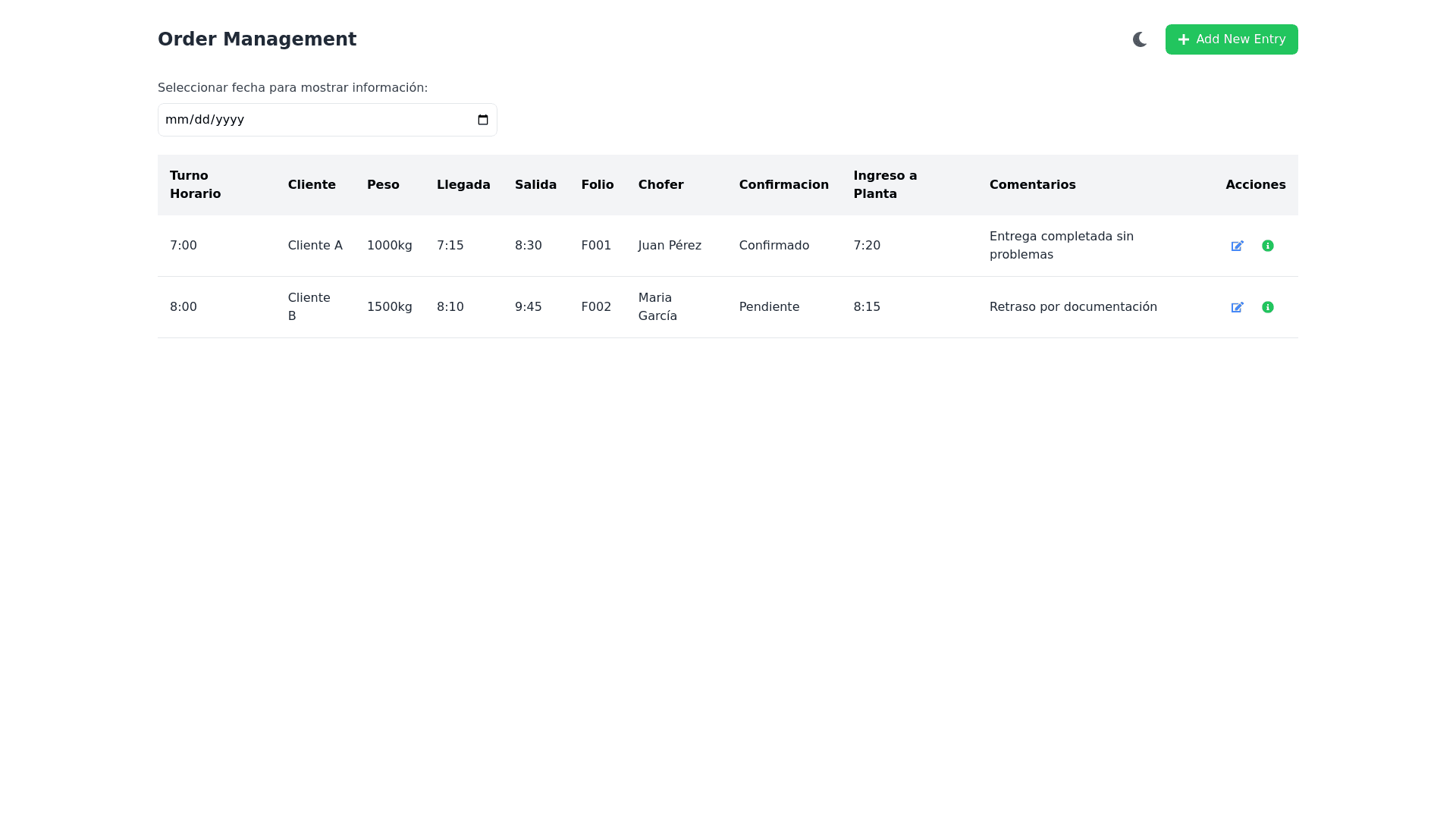1456x819 pixels.
Task: Click the mm/dd/yyyy date input field
Action: pyautogui.click(x=303, y=120)
